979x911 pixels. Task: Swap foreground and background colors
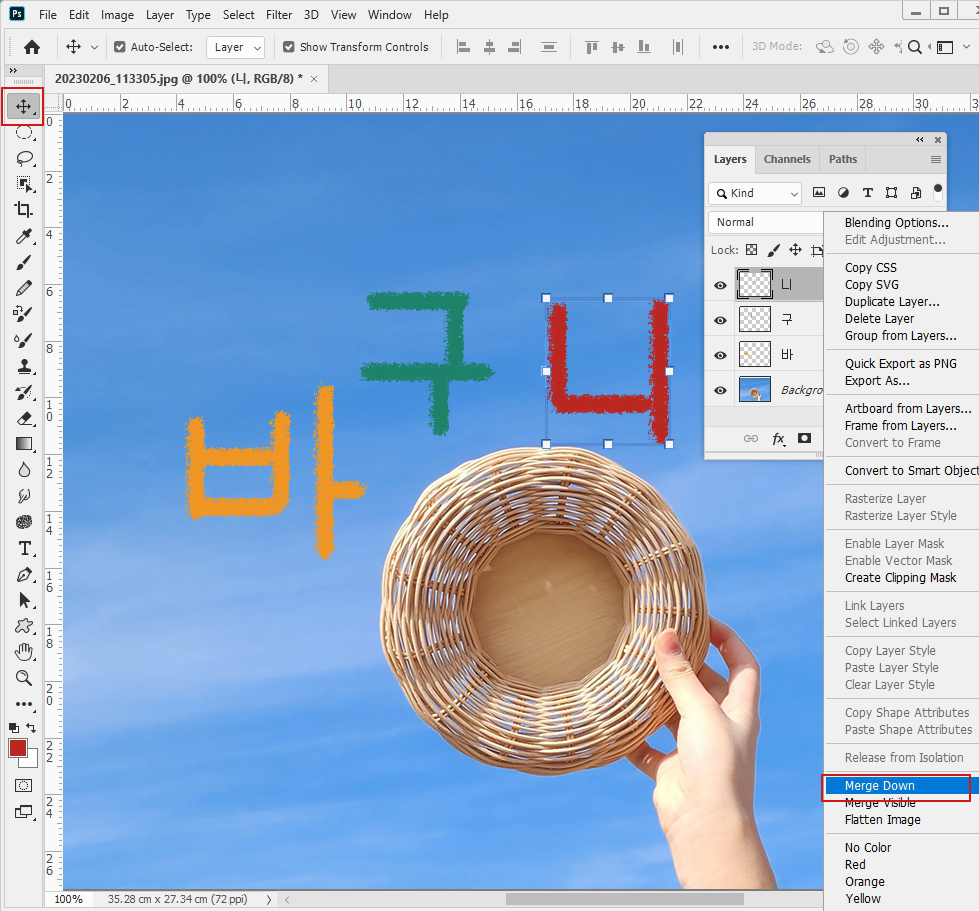pyautogui.click(x=31, y=728)
